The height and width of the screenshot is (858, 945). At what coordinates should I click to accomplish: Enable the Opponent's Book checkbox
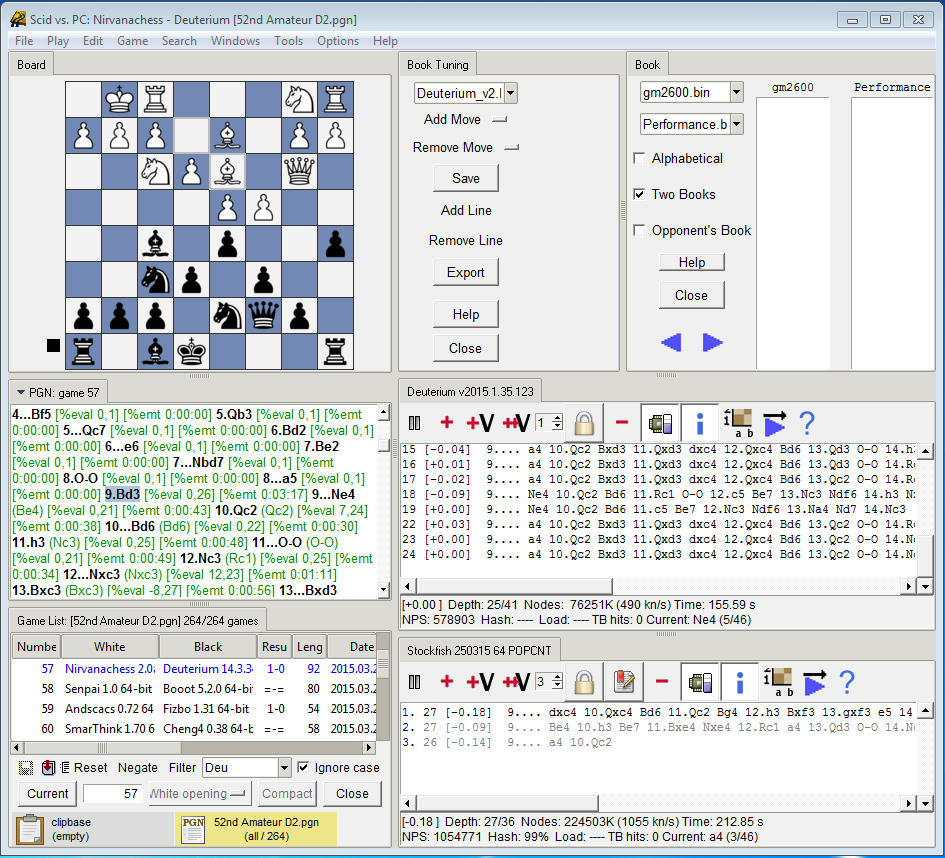[639, 230]
